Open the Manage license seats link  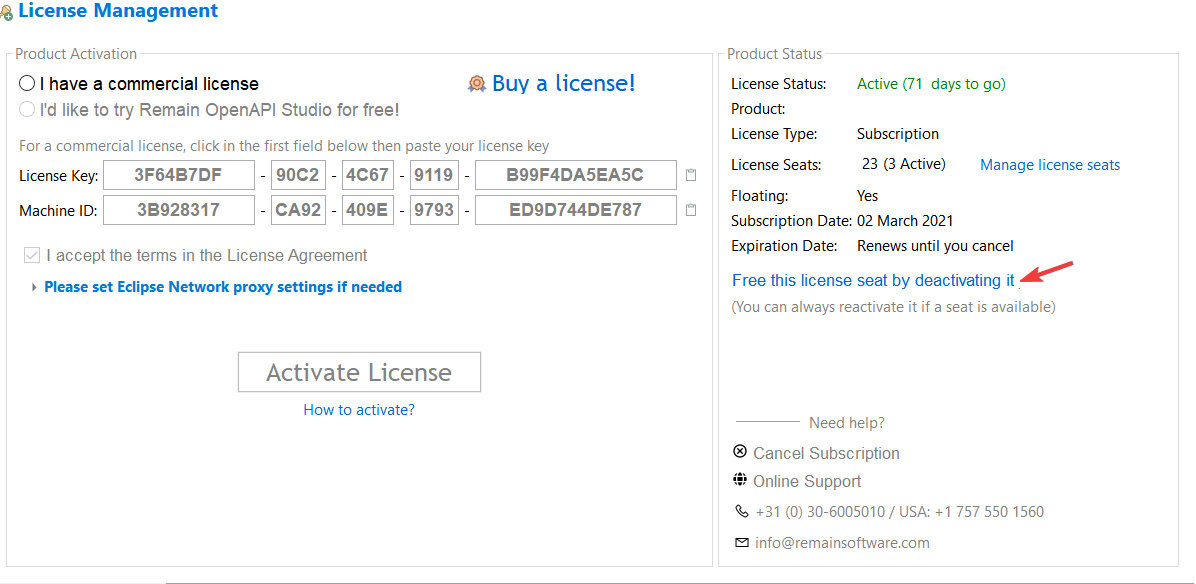pos(1050,165)
